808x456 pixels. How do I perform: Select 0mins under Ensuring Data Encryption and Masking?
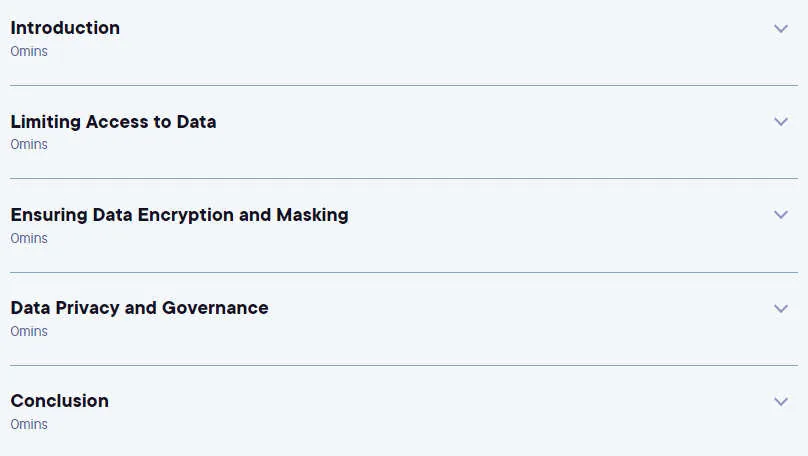[29, 239]
